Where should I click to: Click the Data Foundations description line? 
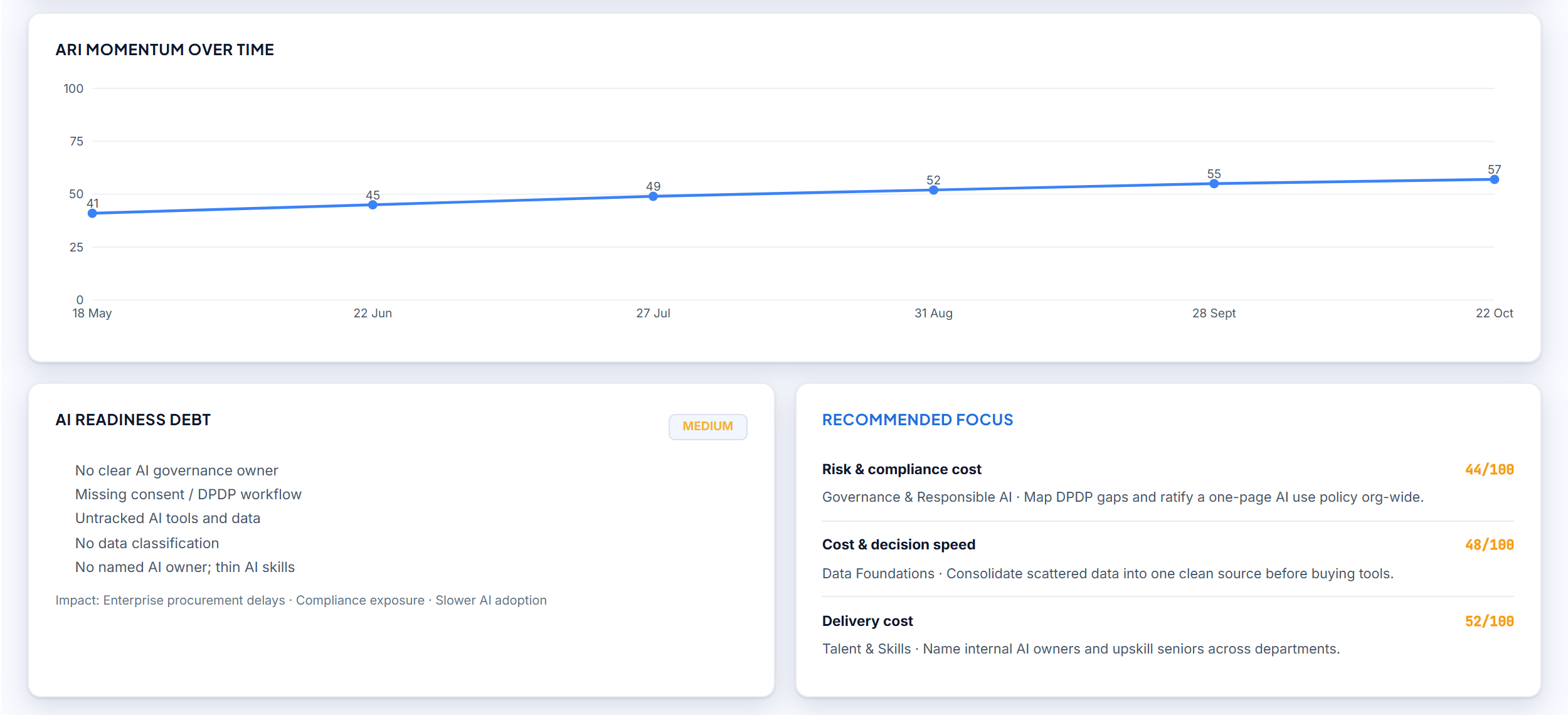[x=1108, y=573]
